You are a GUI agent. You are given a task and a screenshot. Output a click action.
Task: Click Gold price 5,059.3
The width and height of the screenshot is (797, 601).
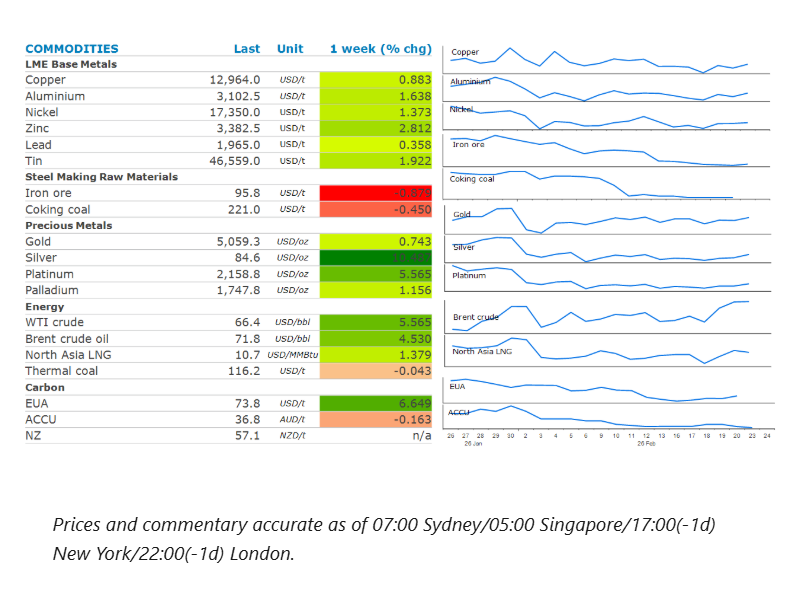coord(238,242)
